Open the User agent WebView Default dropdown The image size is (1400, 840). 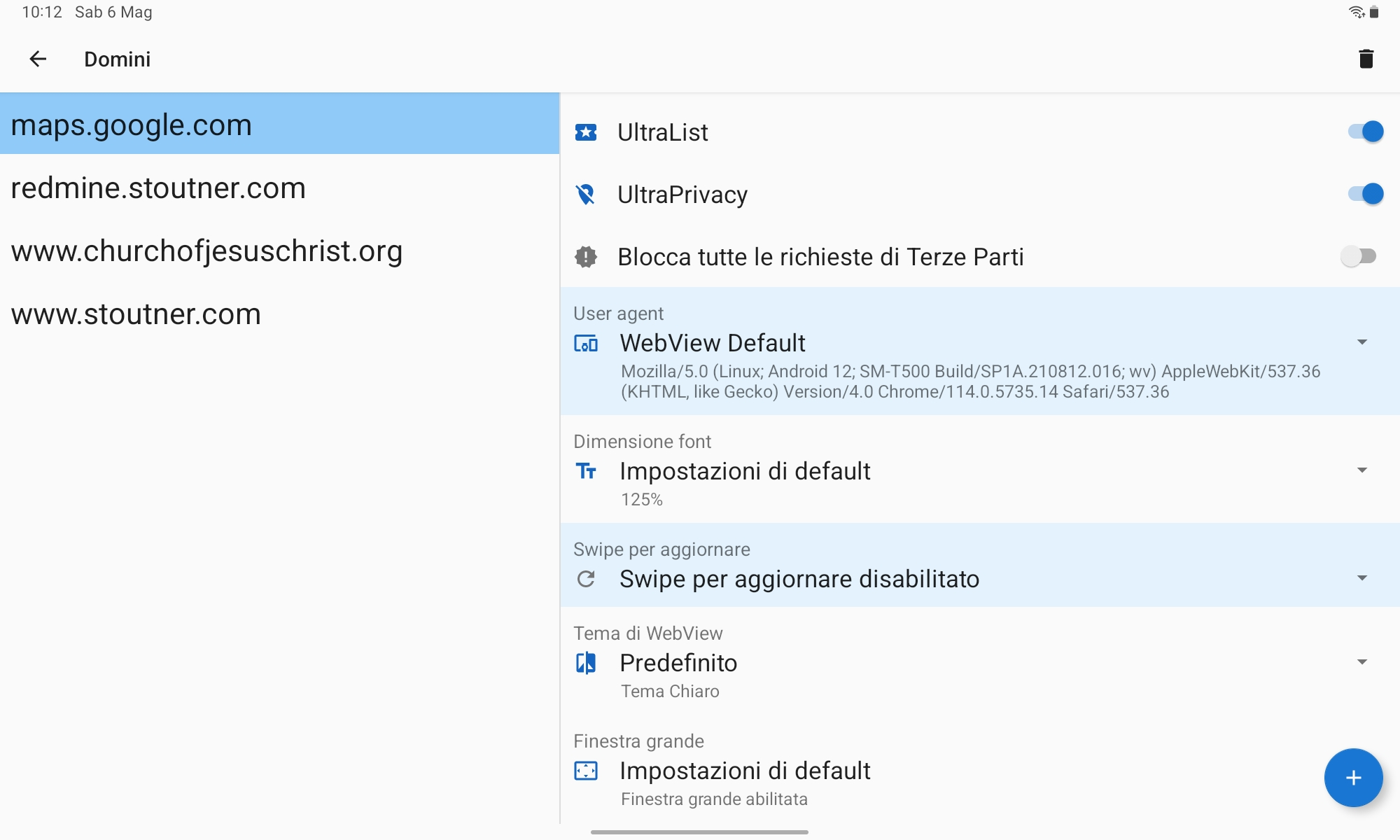(x=1361, y=342)
